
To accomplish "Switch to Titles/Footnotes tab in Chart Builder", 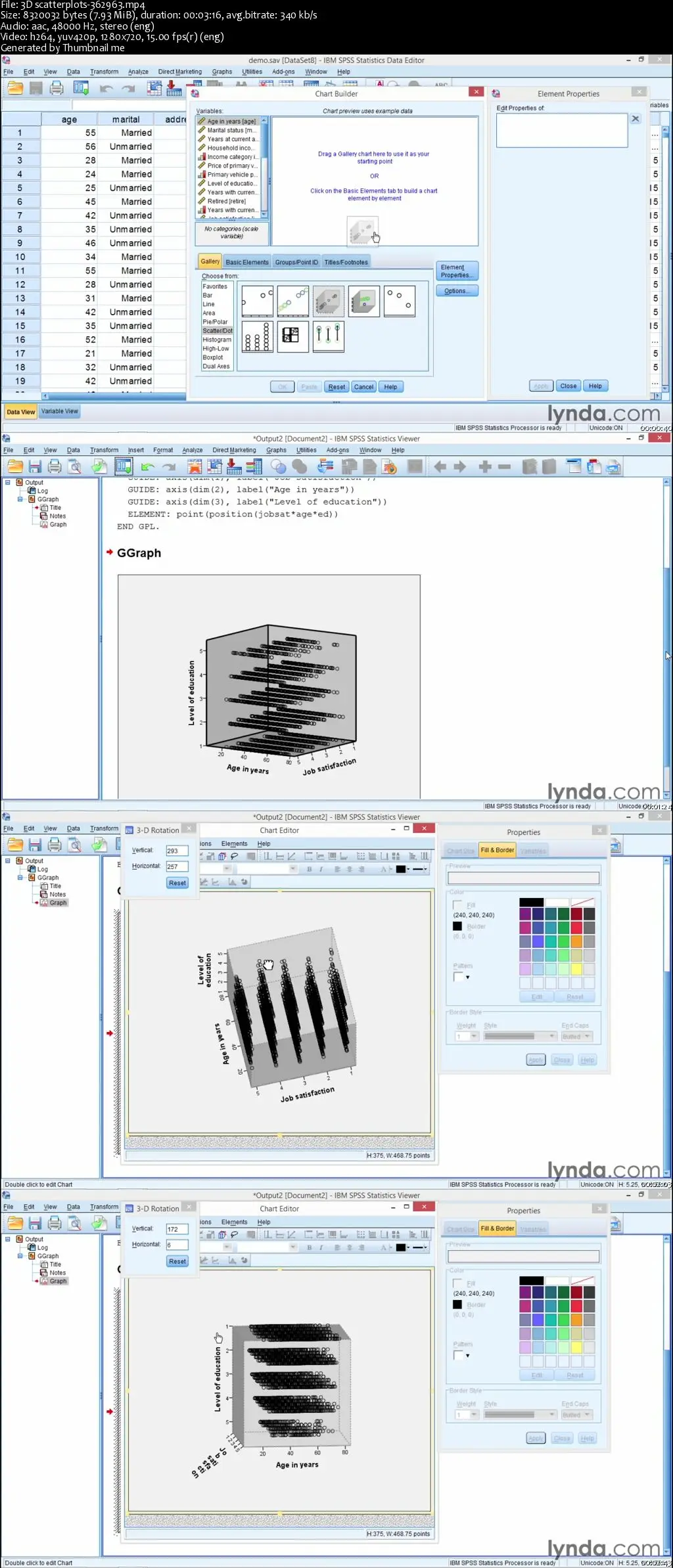I will pyautogui.click(x=346, y=262).
